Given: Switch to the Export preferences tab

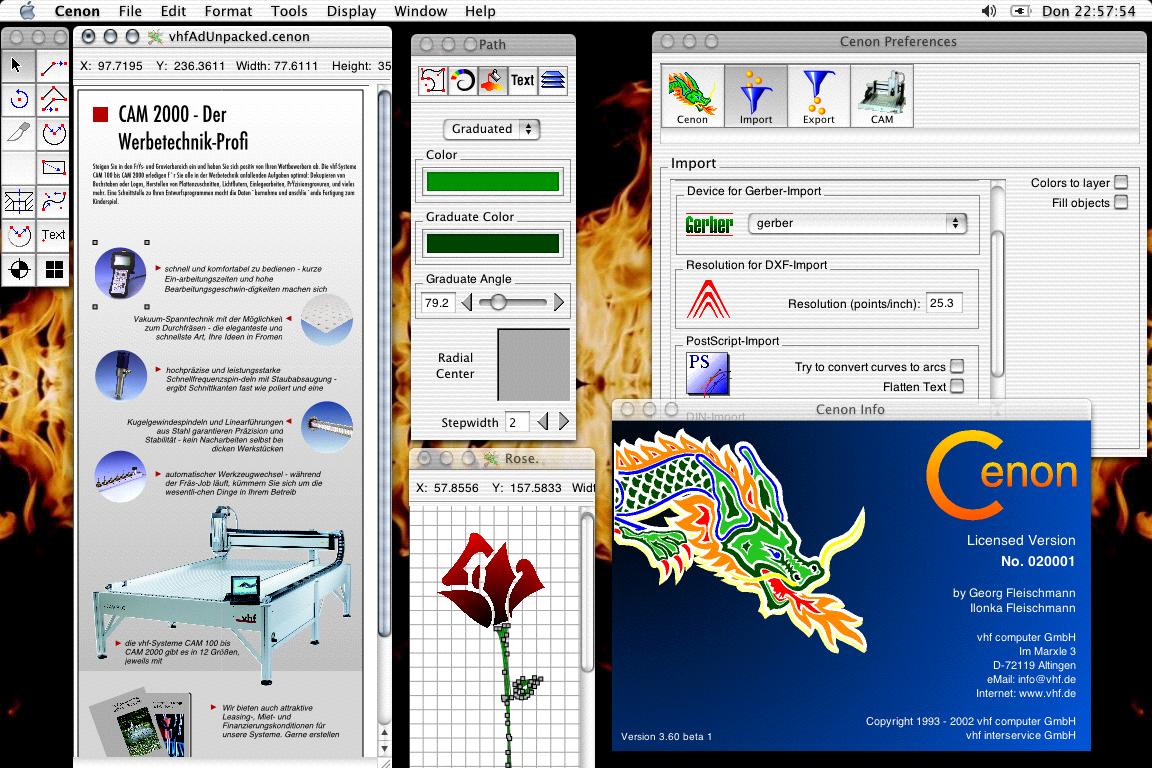Looking at the screenshot, I should [818, 97].
